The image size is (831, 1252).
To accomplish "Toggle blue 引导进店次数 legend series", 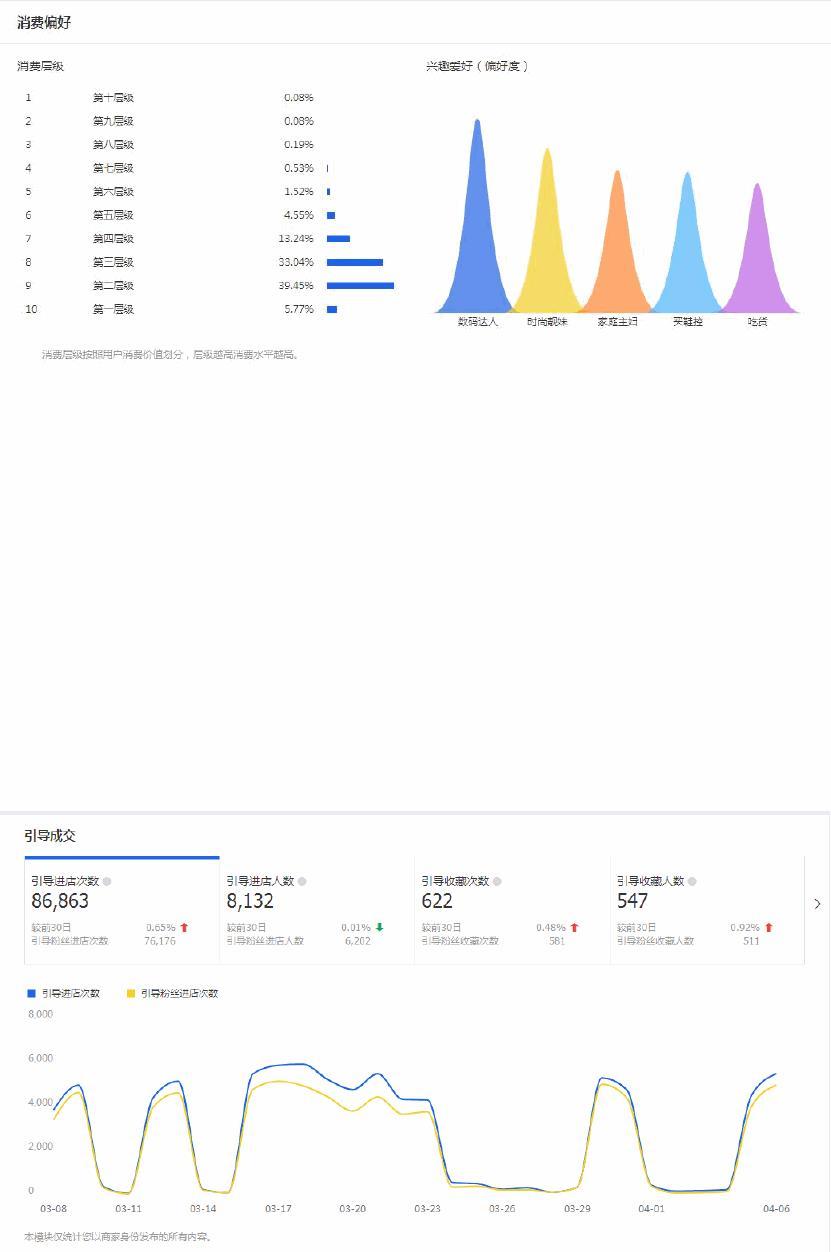I will pyautogui.click(x=64, y=993).
